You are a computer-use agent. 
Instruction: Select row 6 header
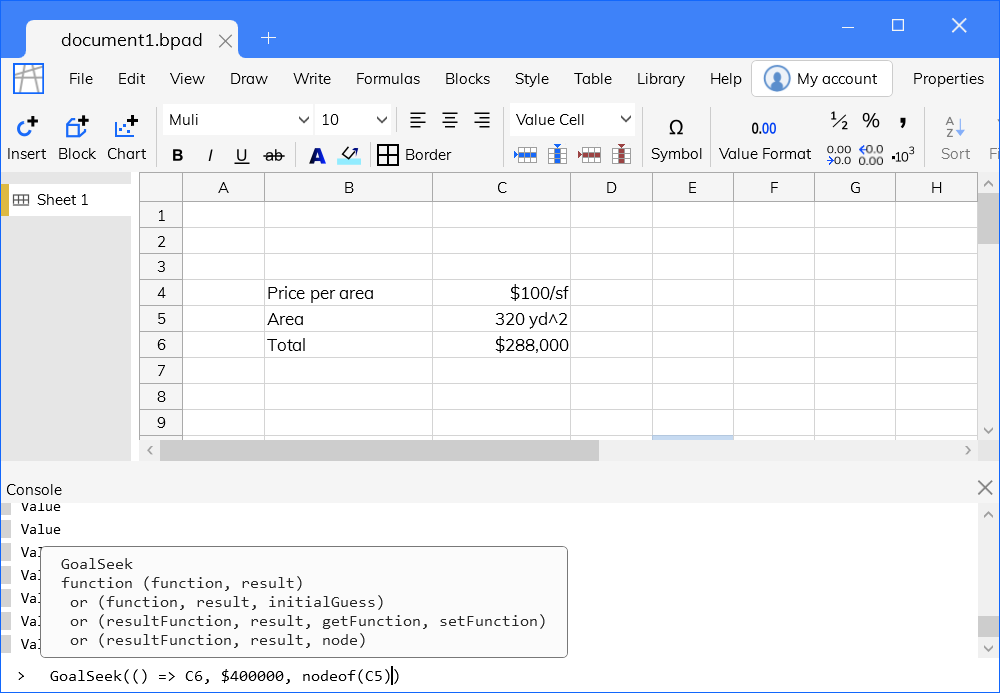[161, 345]
